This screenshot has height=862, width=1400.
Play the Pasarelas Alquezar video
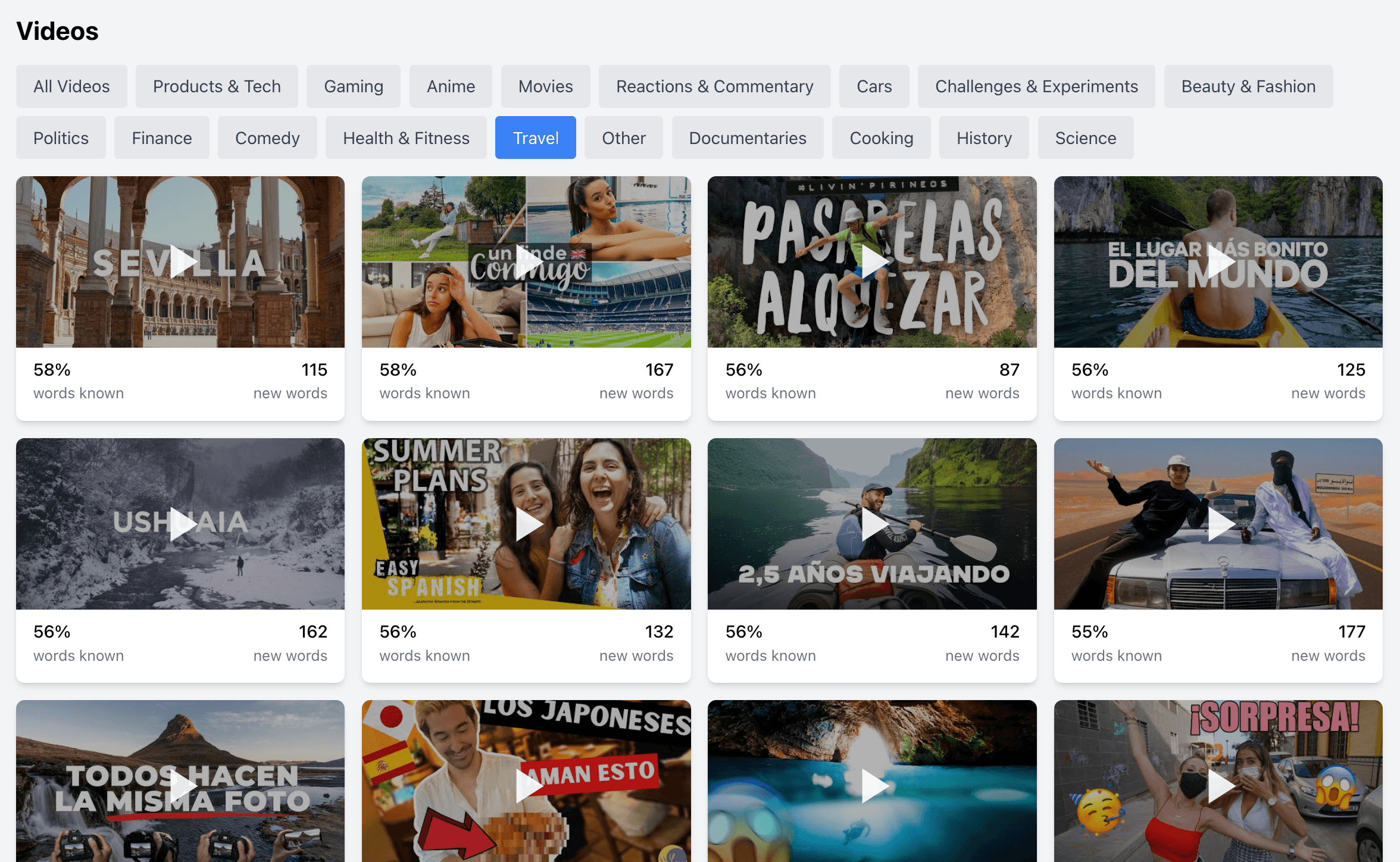coord(873,261)
